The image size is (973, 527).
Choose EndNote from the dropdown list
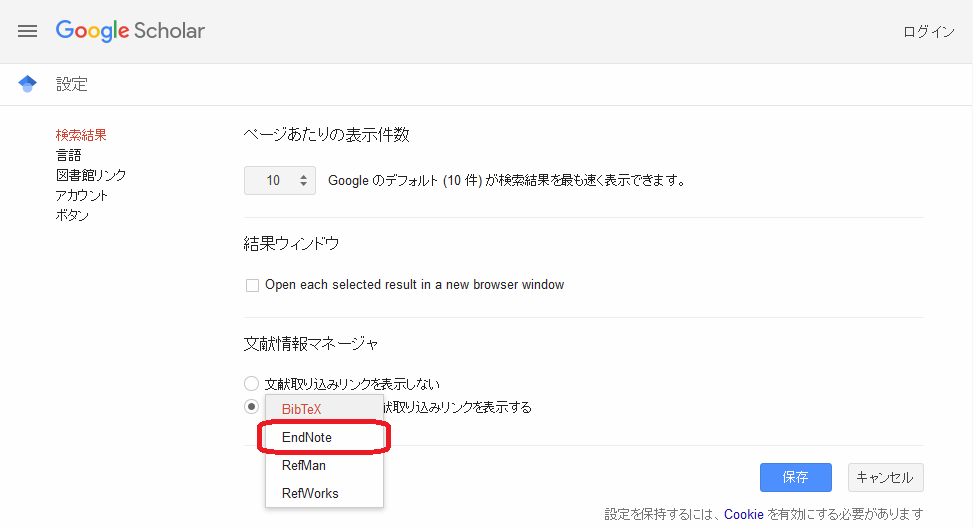[x=324, y=437]
